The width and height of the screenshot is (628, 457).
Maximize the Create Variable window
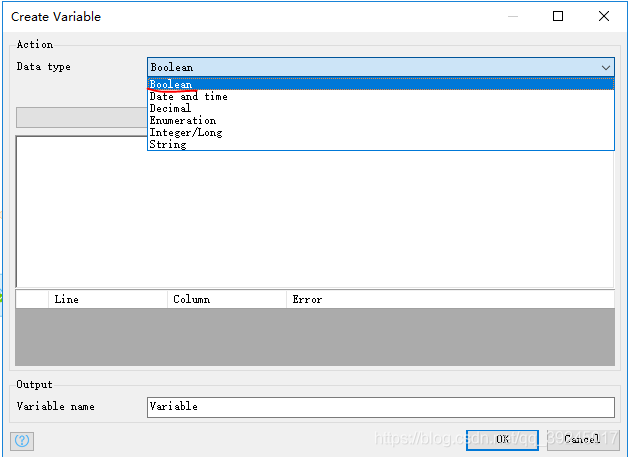coord(558,16)
